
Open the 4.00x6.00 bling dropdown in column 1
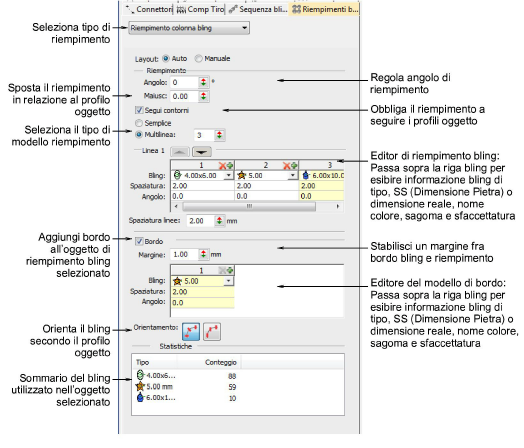(x=229, y=175)
